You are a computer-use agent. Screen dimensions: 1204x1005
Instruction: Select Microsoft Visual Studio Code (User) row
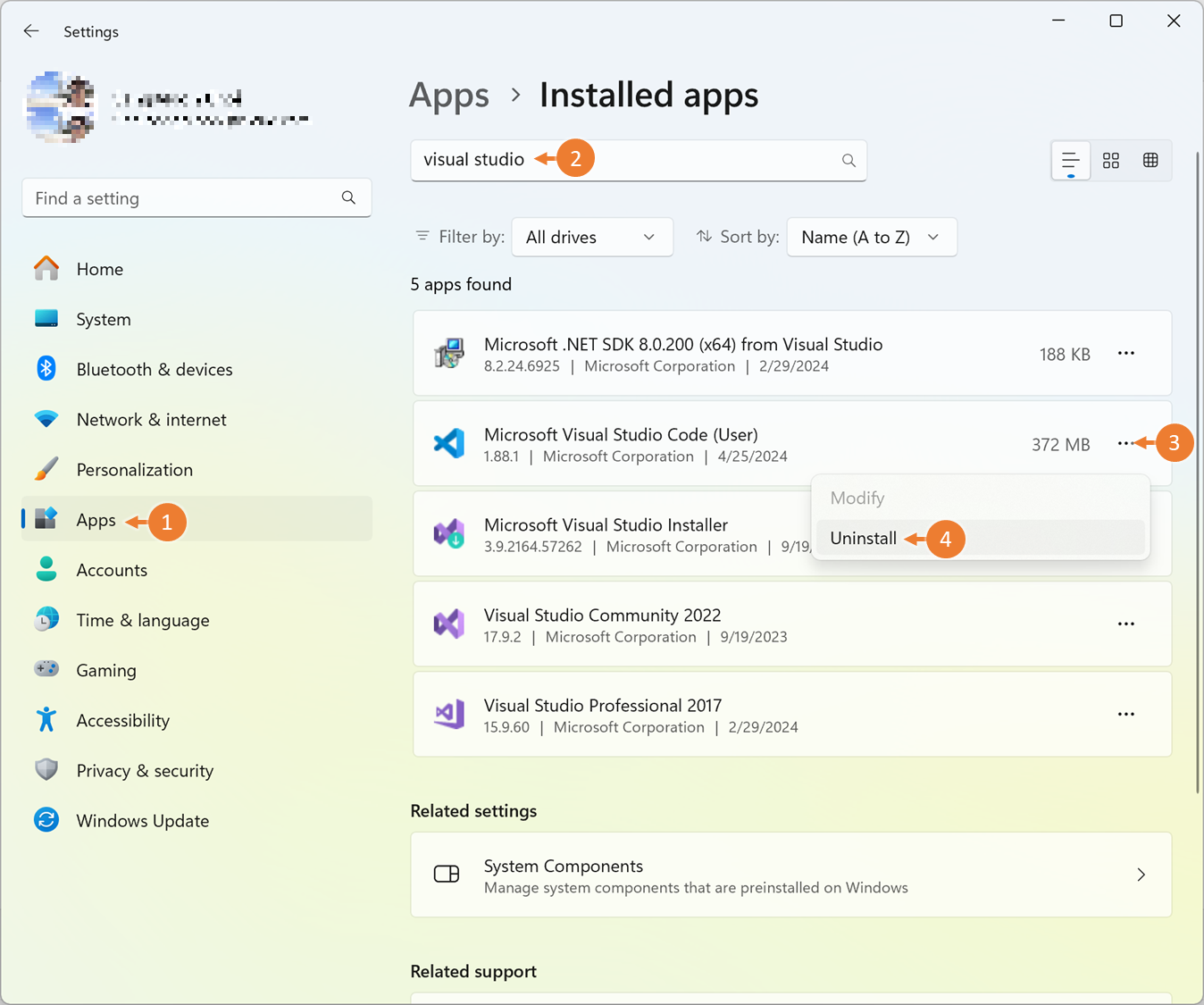coord(792,443)
